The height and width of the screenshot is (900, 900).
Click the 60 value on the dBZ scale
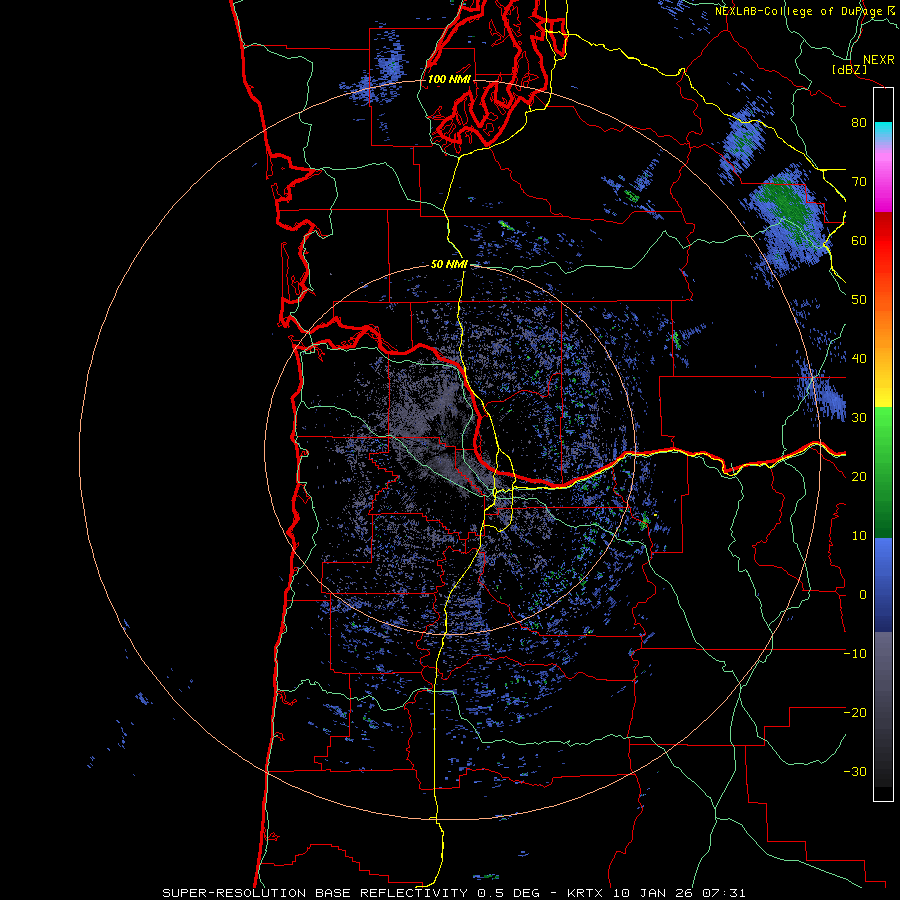click(859, 240)
